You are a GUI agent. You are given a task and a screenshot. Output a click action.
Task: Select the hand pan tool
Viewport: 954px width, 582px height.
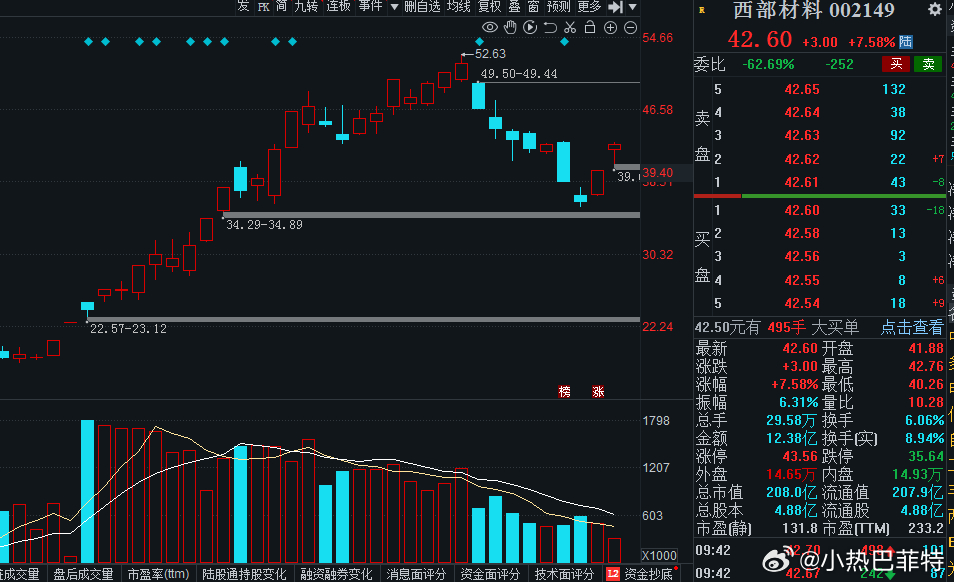[510, 27]
